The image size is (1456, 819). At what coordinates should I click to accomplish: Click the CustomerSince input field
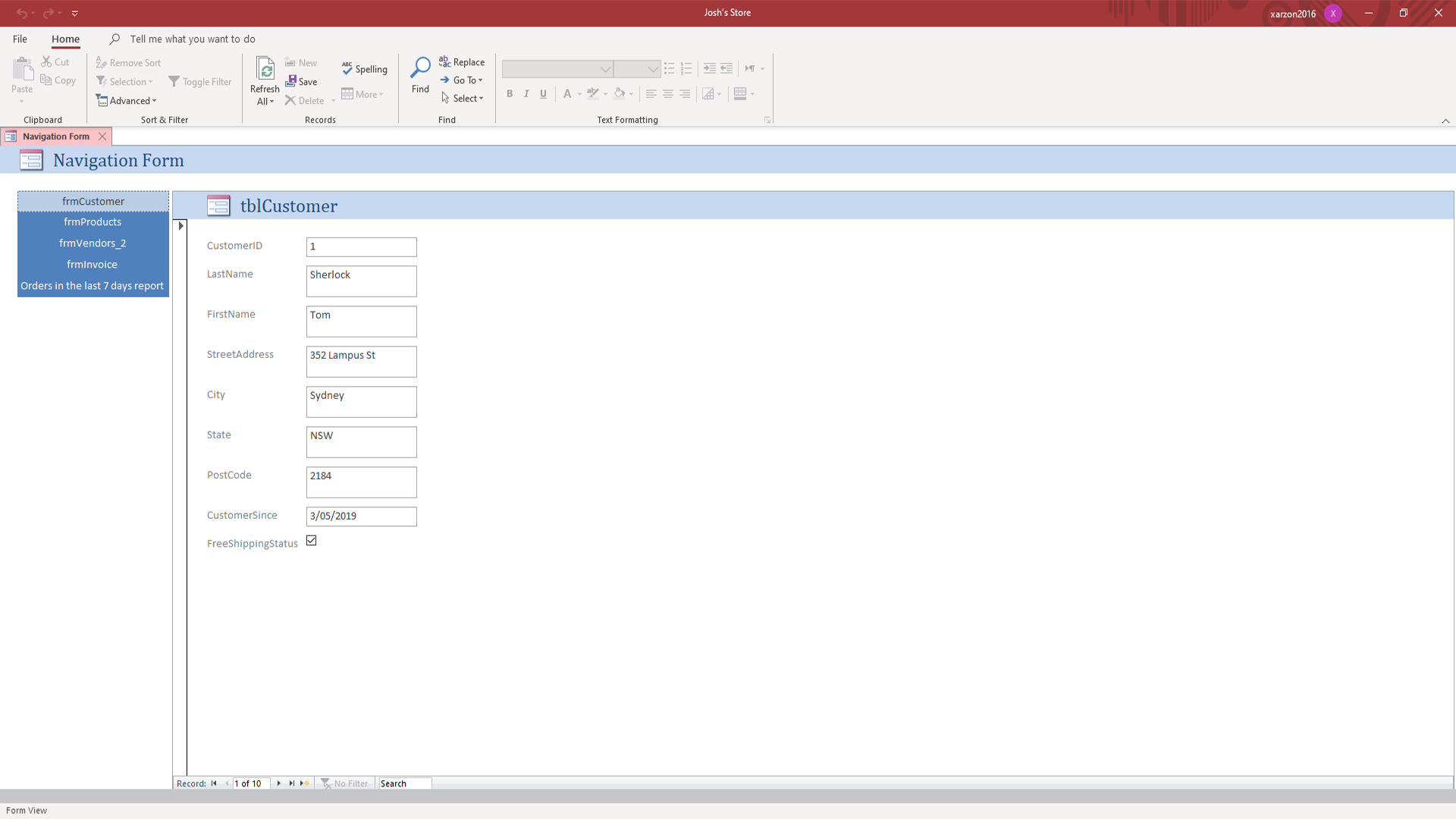click(x=361, y=515)
